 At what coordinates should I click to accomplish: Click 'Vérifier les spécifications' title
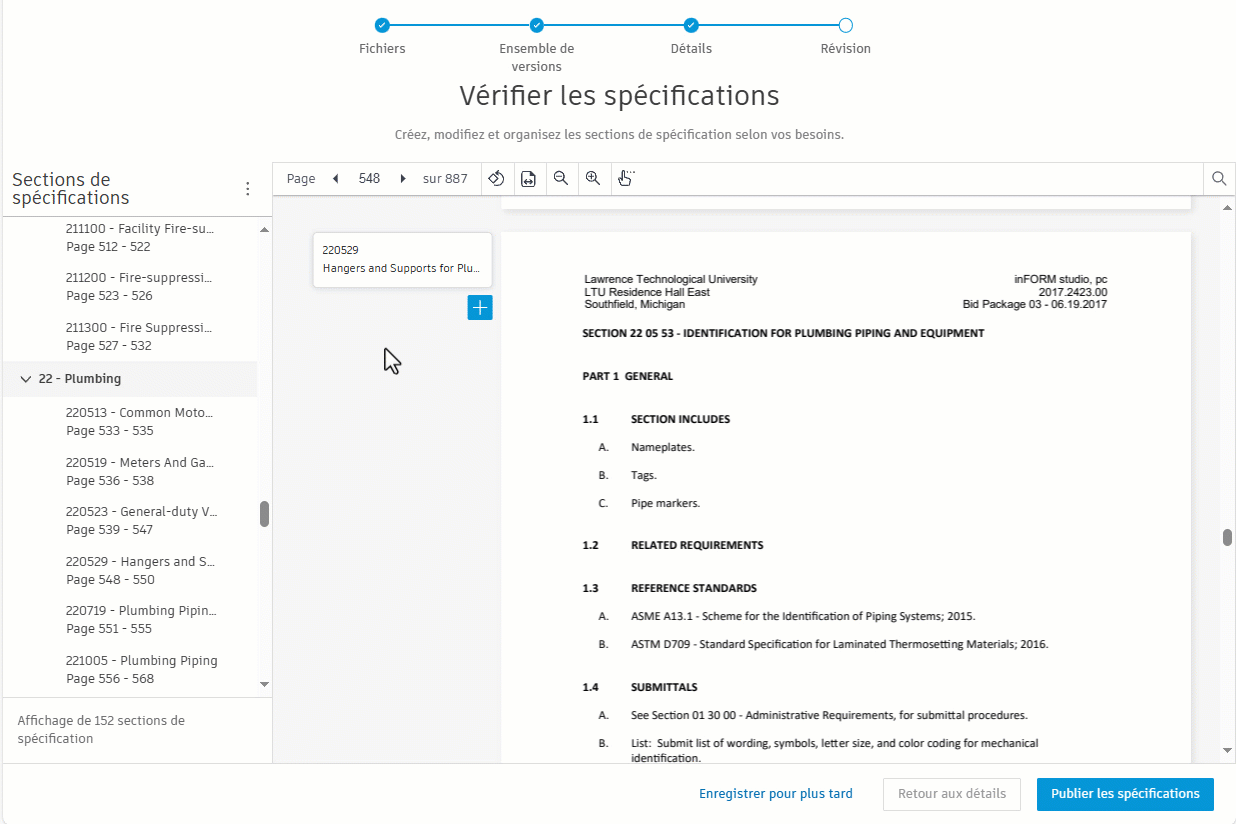pos(619,96)
